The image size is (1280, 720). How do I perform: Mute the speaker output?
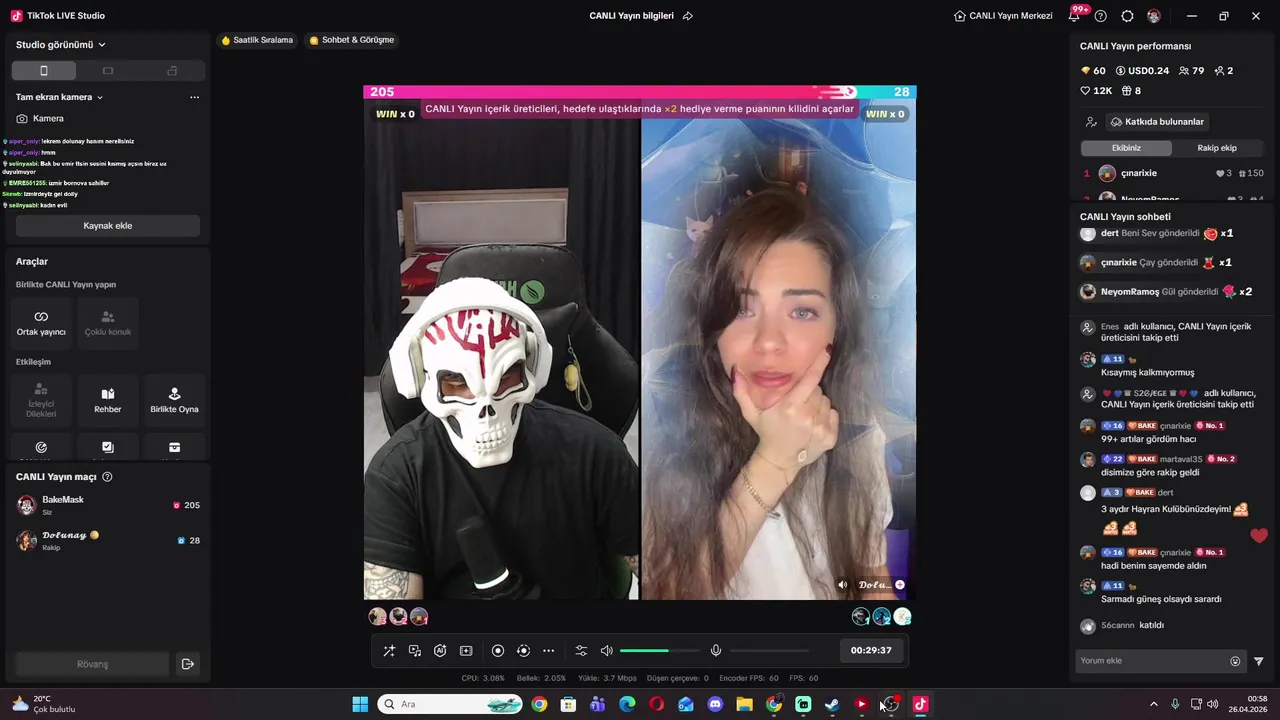pos(606,650)
